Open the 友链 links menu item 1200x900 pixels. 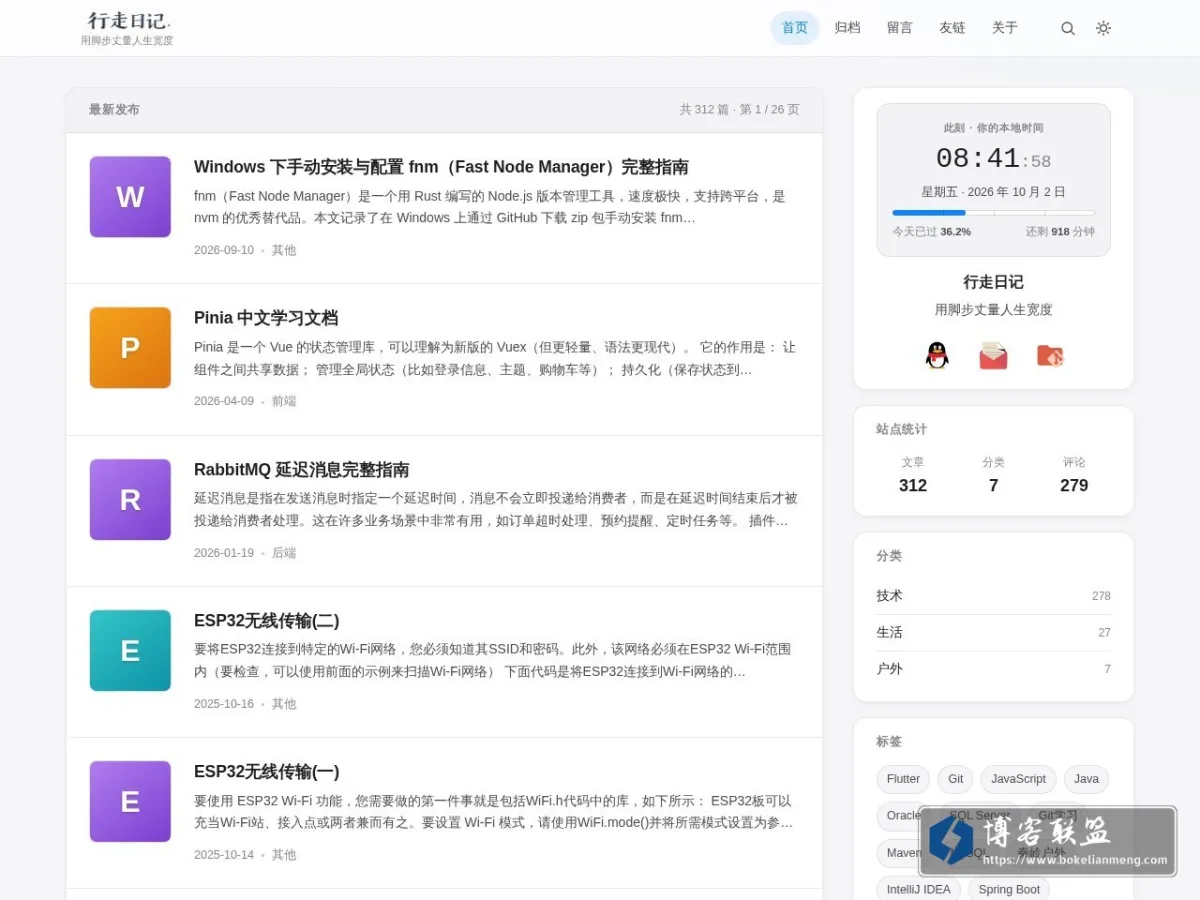[952, 28]
